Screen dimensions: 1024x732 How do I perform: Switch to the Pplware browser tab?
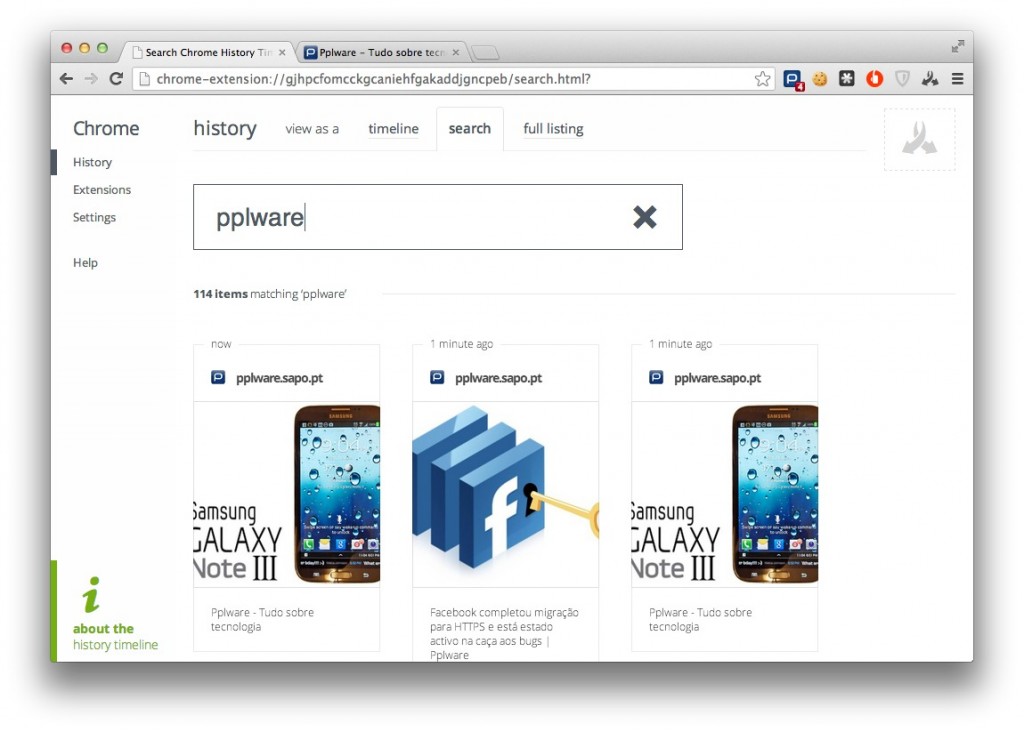click(382, 52)
